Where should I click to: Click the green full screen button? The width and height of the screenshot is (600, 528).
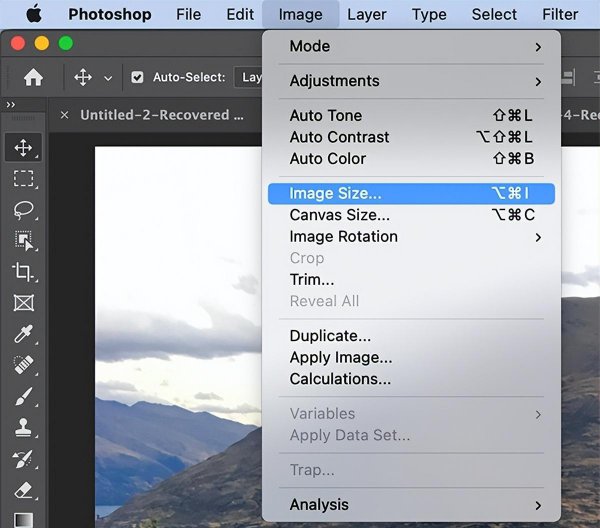[x=66, y=43]
